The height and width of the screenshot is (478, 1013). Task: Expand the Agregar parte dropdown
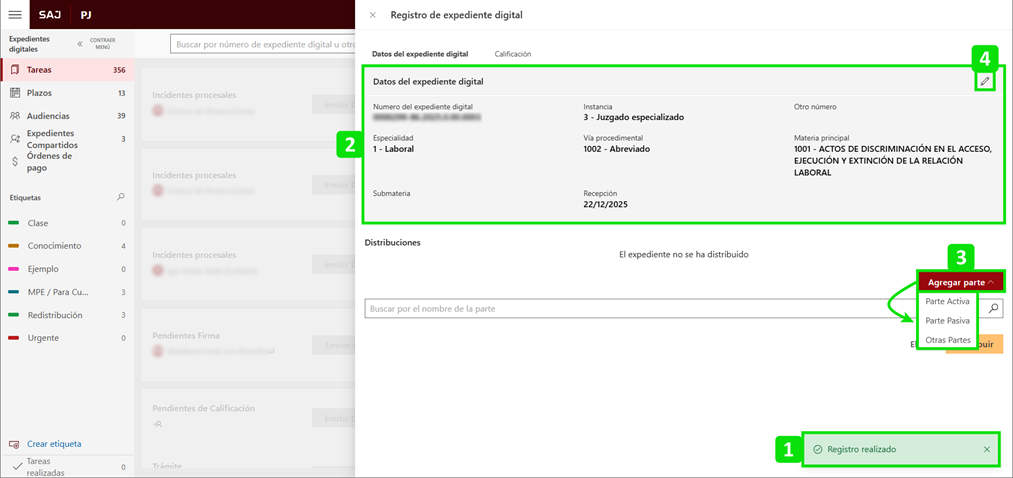[x=960, y=282]
